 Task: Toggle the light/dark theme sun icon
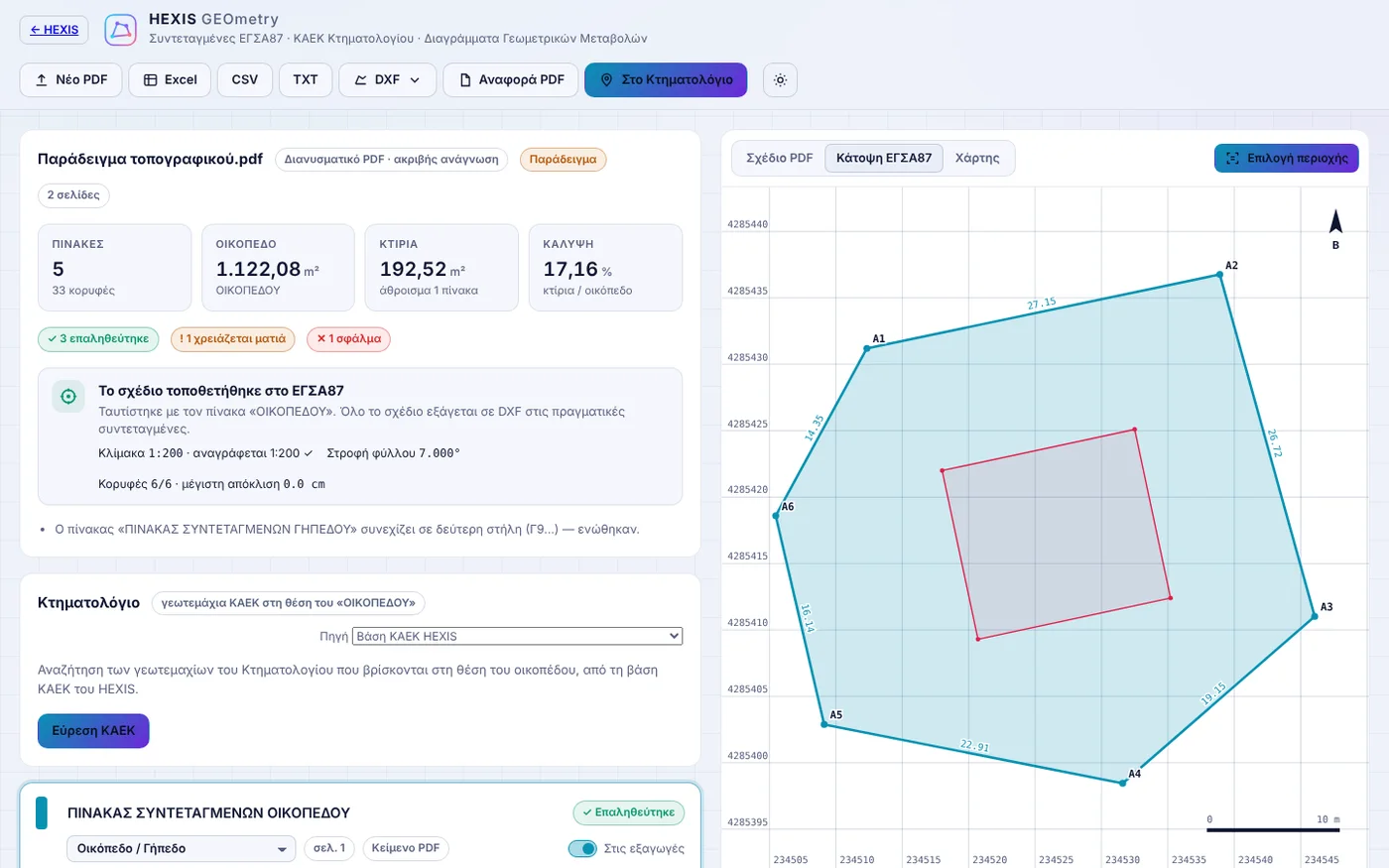coord(780,80)
